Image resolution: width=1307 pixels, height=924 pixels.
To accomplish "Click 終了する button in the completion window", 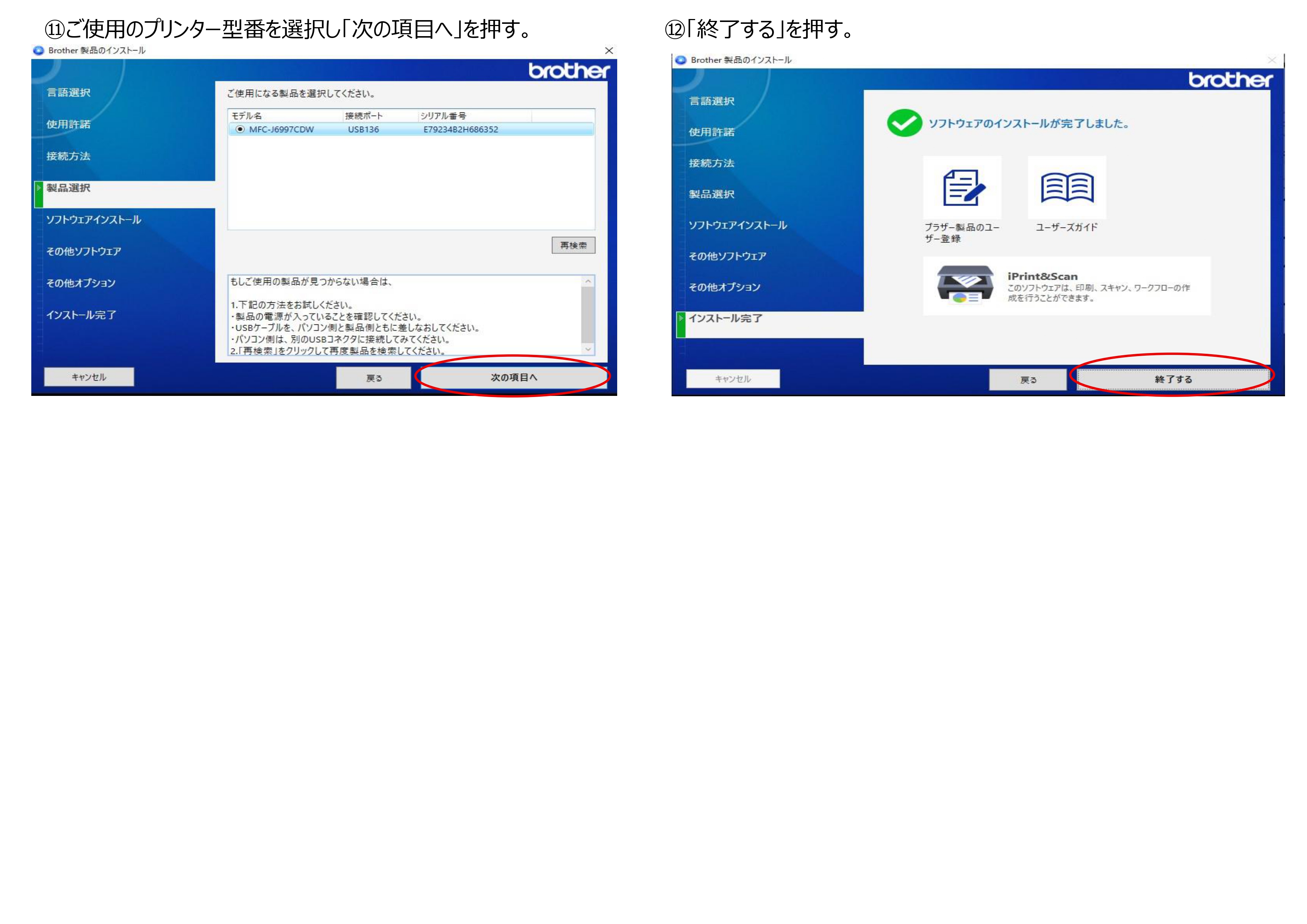I will click(1173, 379).
